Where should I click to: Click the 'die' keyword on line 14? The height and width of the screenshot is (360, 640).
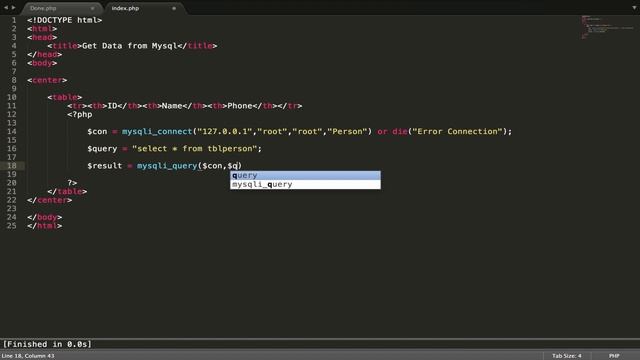[400, 131]
